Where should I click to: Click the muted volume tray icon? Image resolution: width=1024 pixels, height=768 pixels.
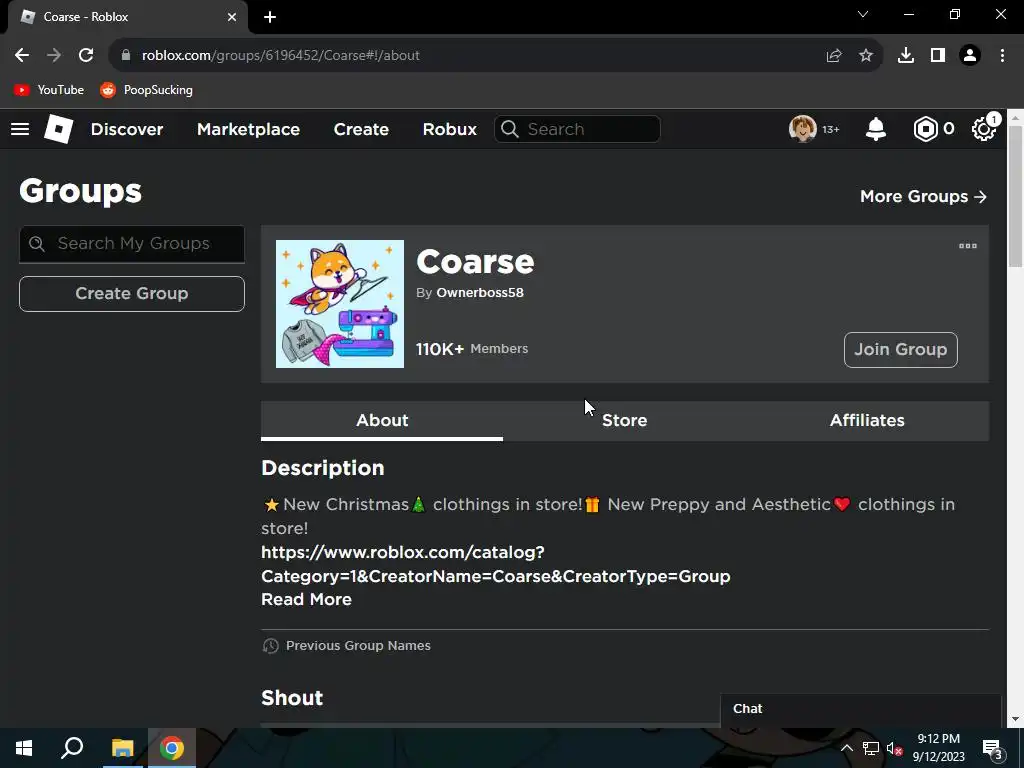(895, 748)
